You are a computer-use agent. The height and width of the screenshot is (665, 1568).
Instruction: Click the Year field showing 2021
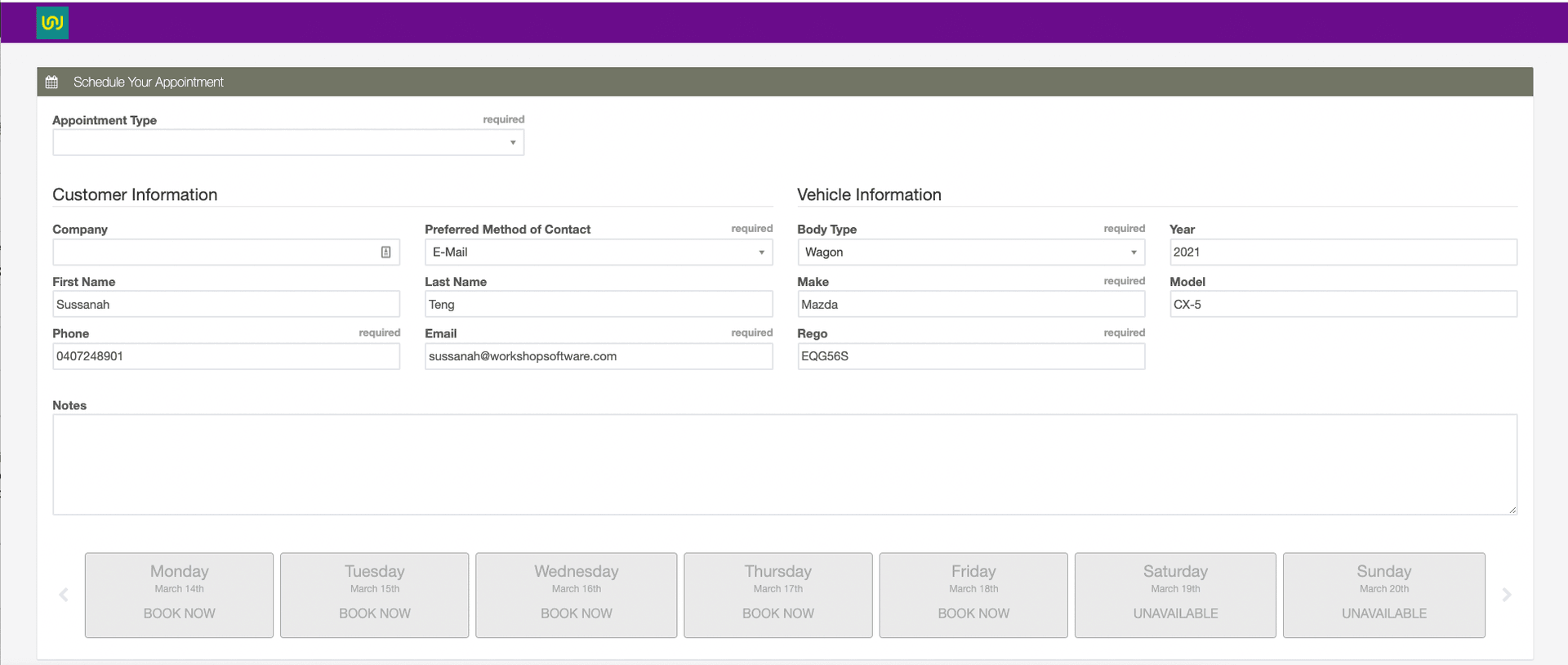[1343, 252]
